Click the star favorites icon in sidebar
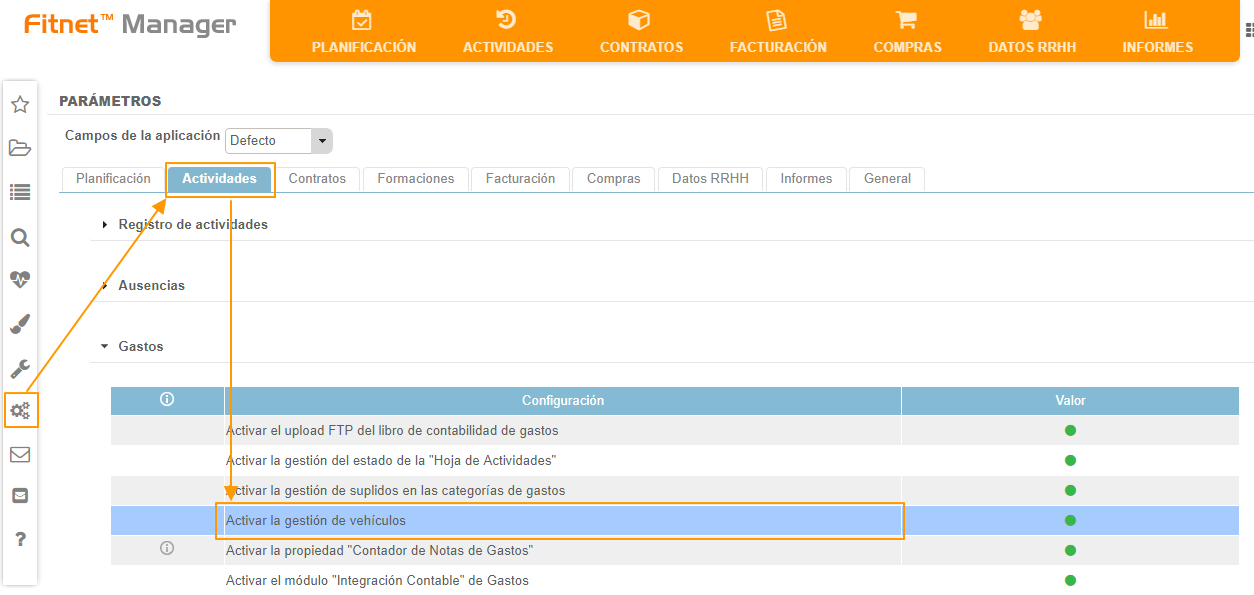The height and width of the screenshot is (595, 1254). [19, 105]
